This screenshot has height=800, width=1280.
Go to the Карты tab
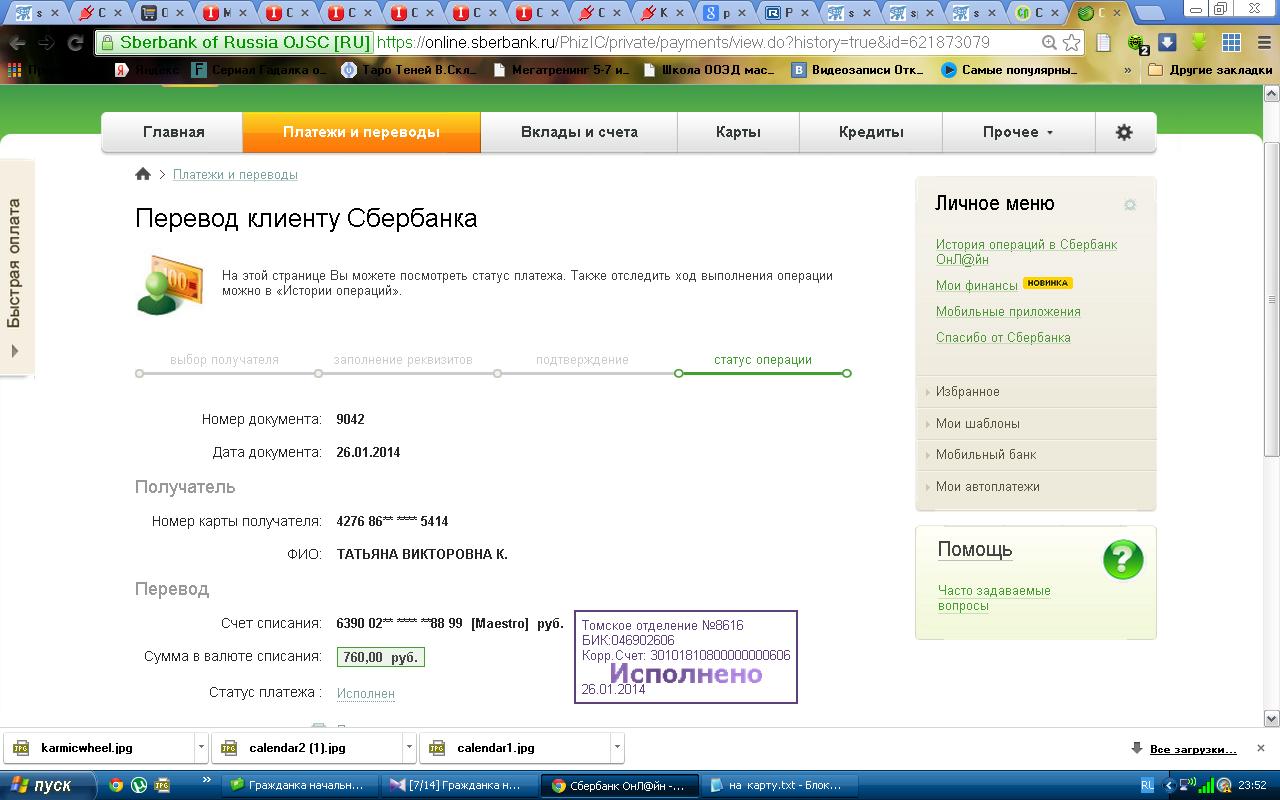[738, 132]
